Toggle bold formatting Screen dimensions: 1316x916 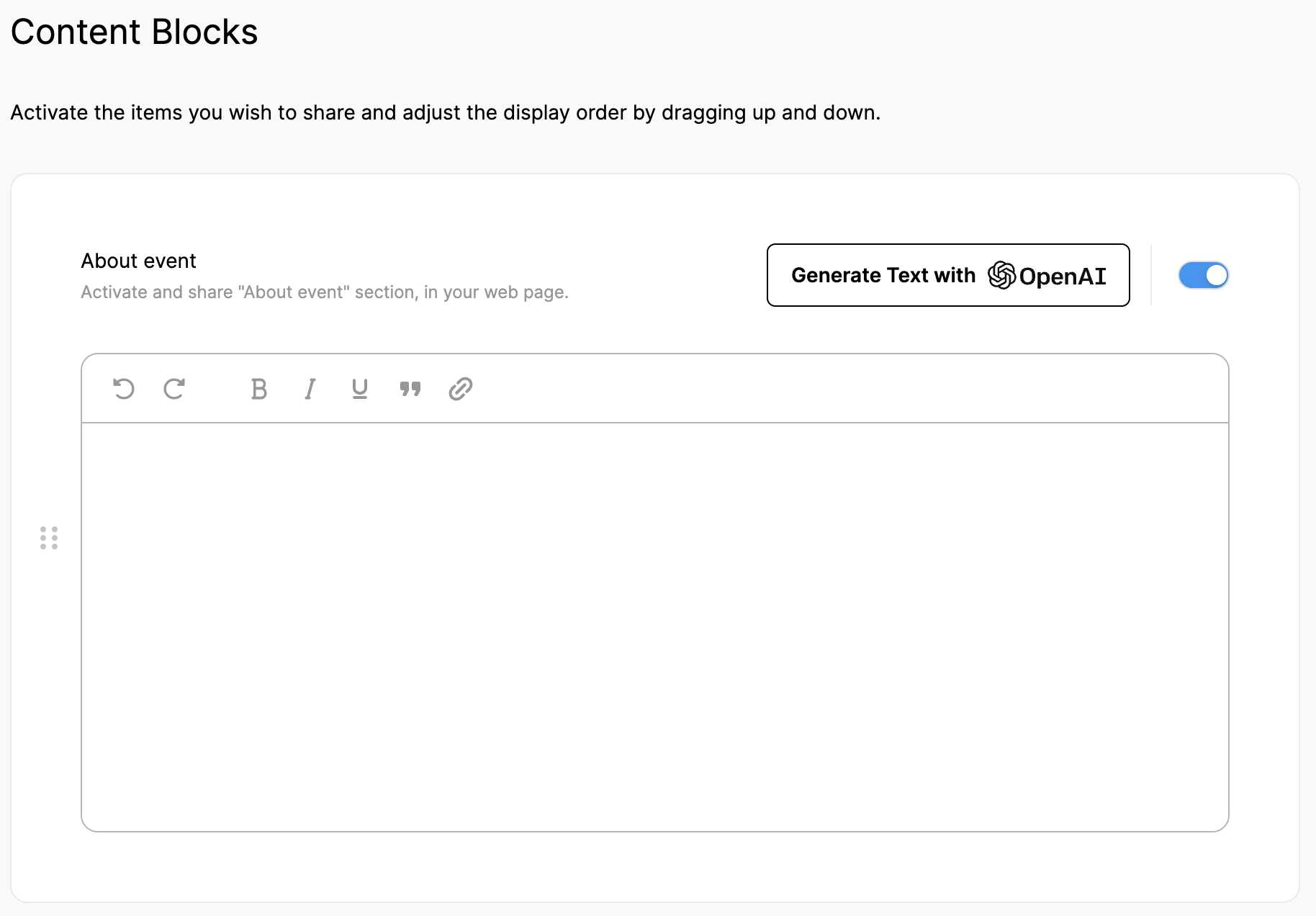[258, 389]
